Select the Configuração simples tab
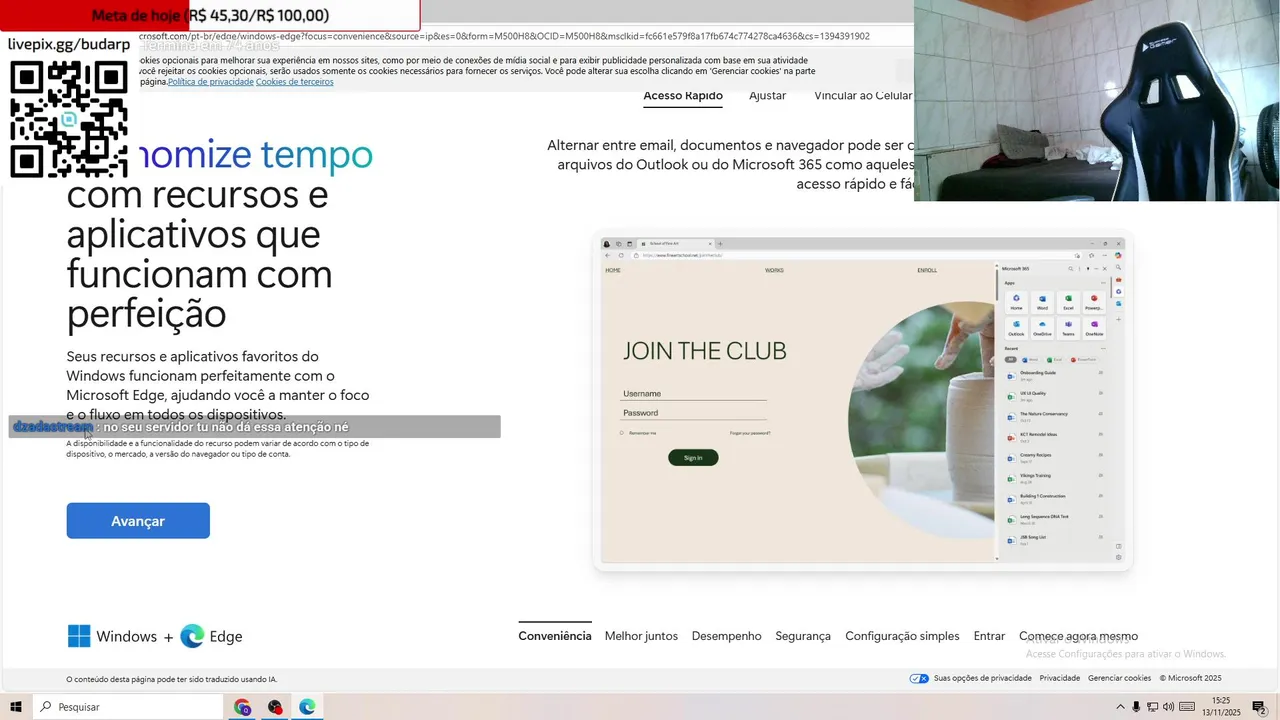1280x720 pixels. (902, 636)
